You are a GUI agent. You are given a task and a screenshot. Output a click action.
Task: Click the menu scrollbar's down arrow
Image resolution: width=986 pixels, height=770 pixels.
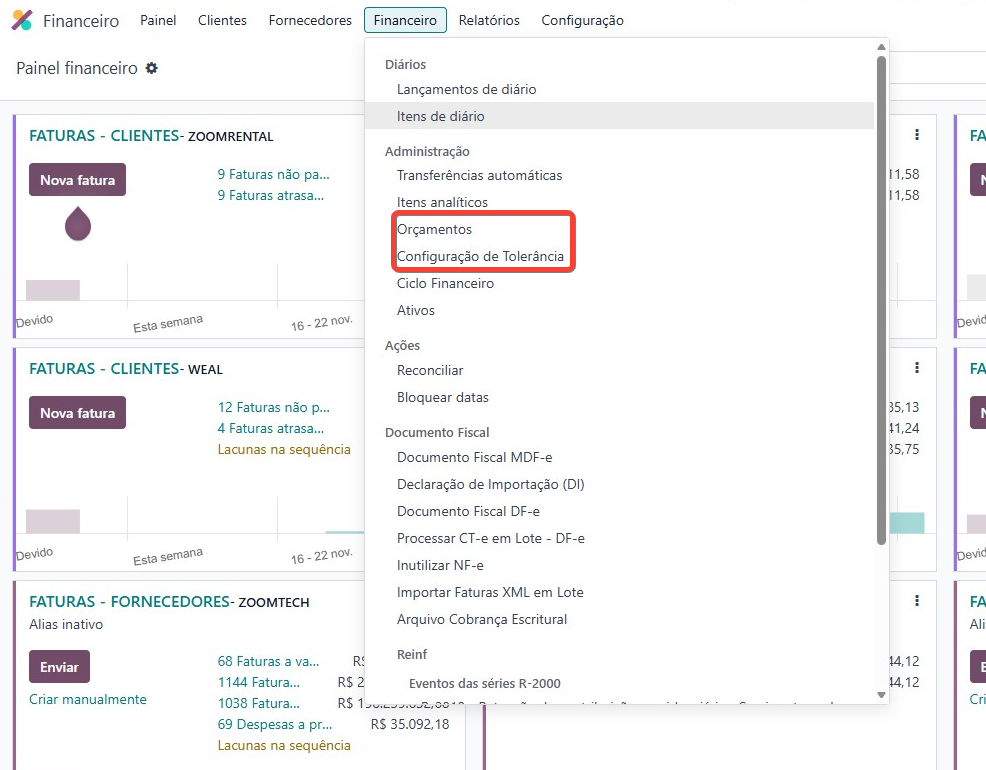coord(881,694)
